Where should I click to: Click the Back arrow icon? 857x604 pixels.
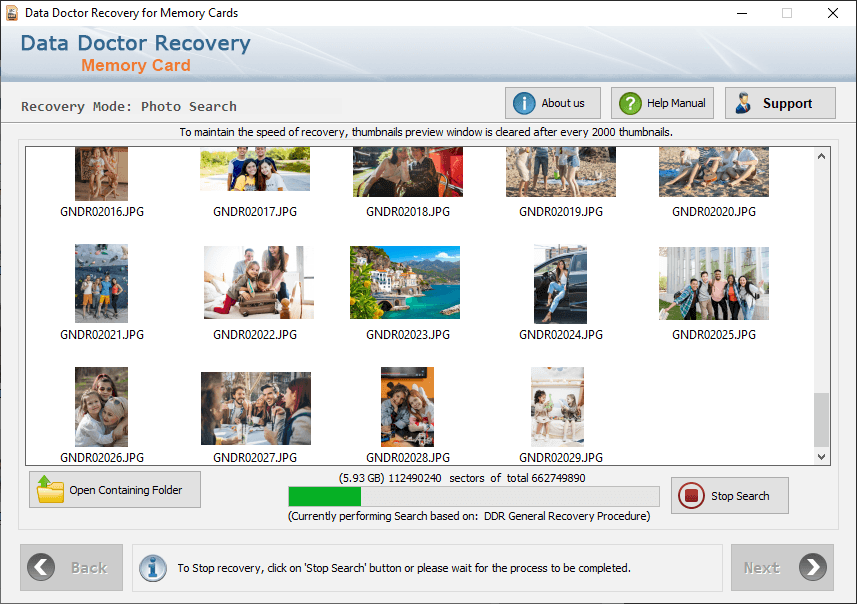click(41, 567)
